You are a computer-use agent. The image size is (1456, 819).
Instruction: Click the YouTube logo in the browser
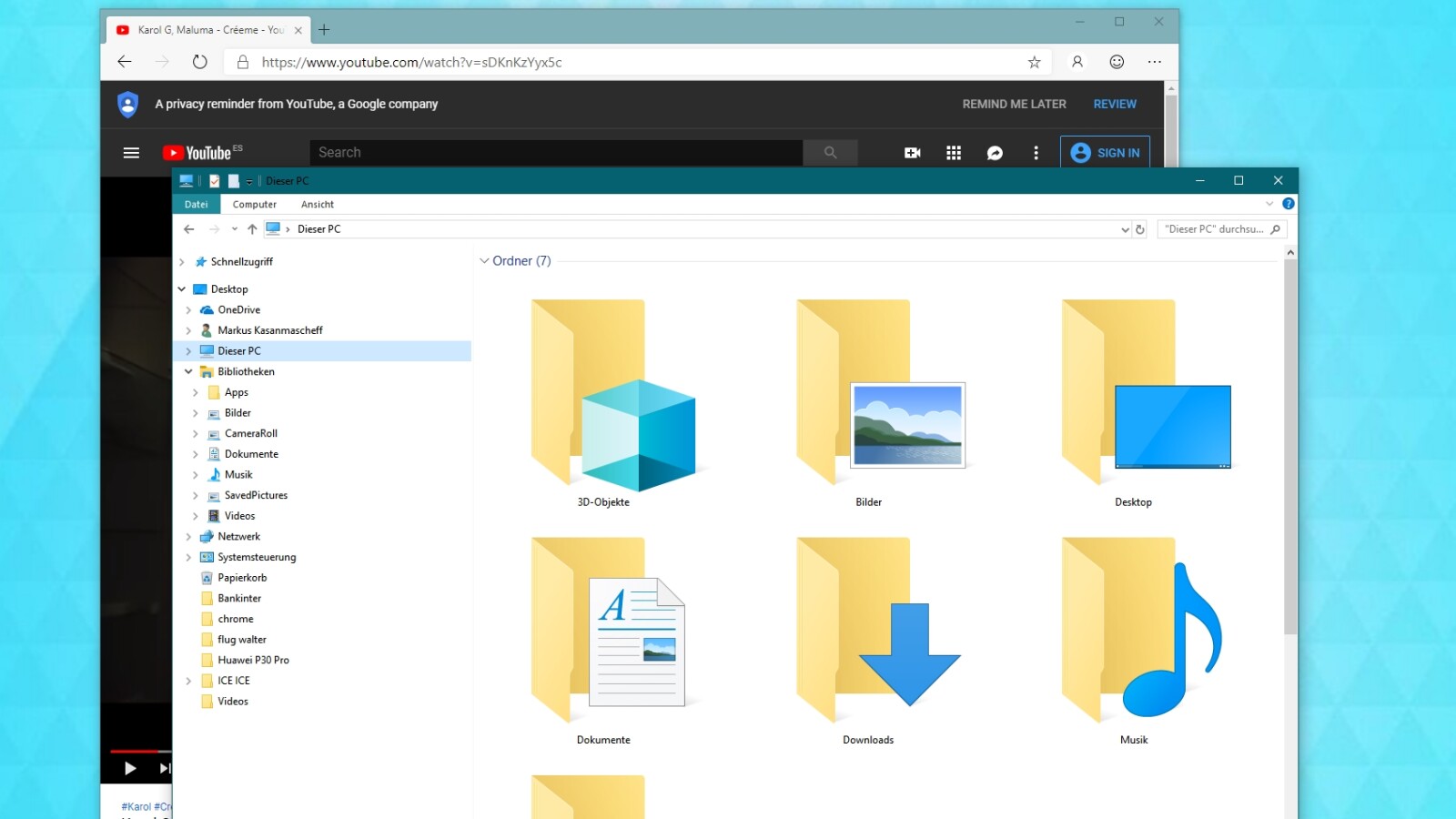(x=197, y=153)
